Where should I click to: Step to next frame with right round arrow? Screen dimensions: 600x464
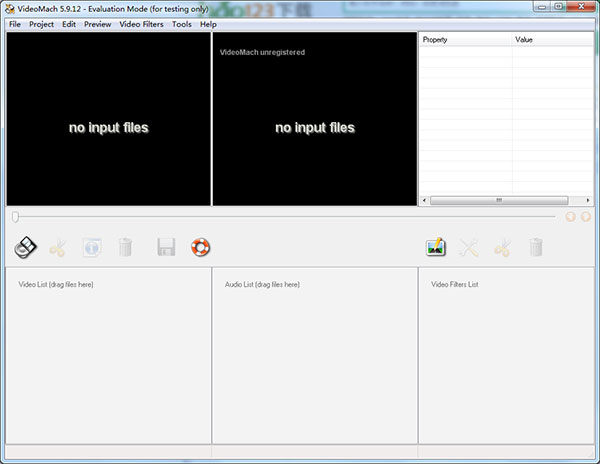[586, 217]
